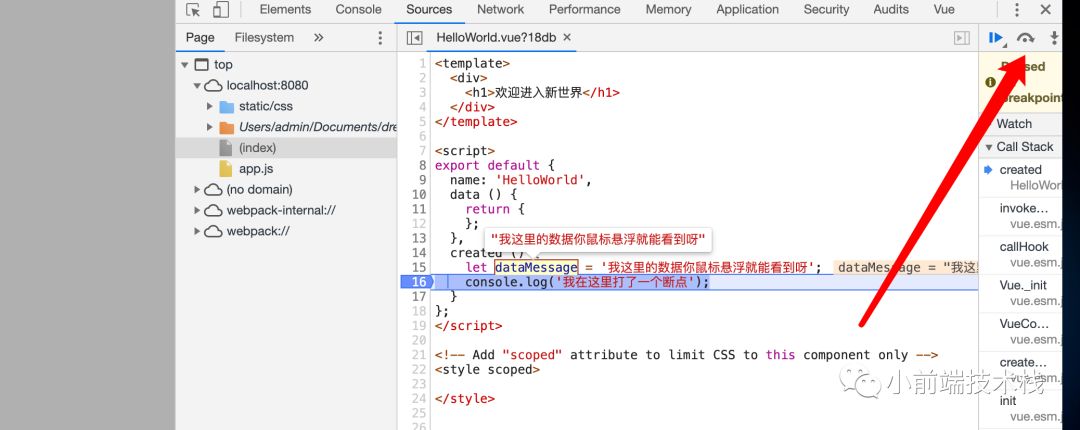Collapse the localhost:8080 tree node
This screenshot has width=1080, height=430.
(197, 86)
